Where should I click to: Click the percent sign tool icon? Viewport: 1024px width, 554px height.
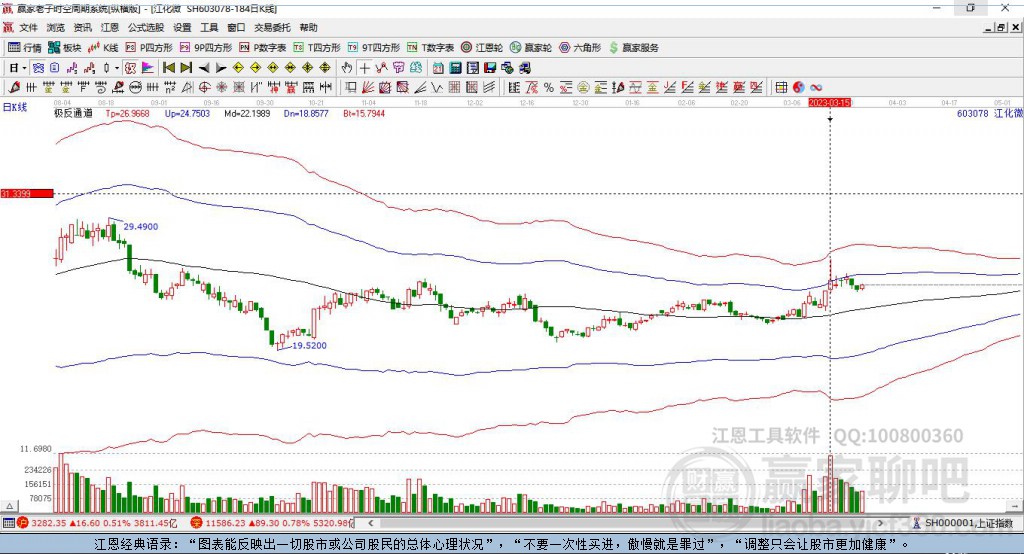pyautogui.click(x=548, y=87)
